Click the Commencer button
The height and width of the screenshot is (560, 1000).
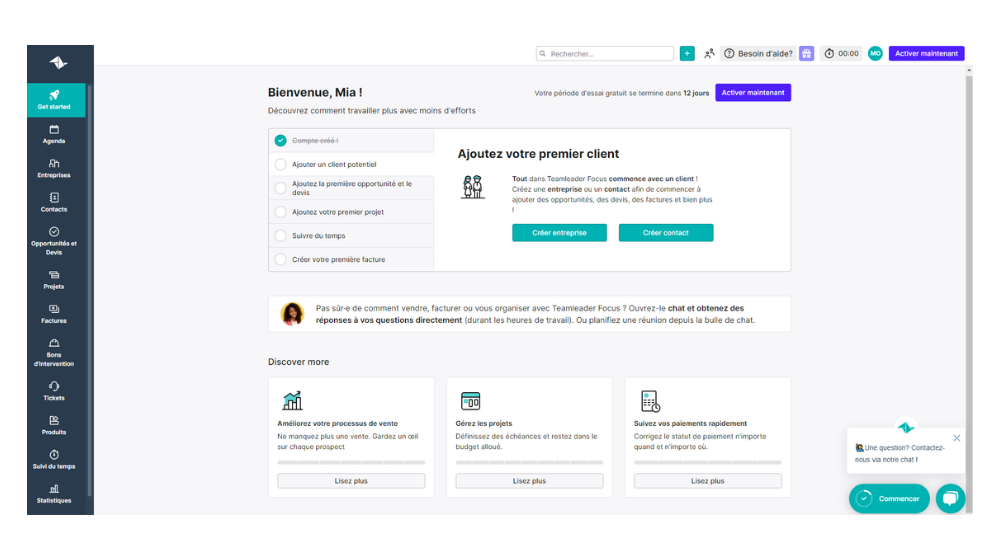tap(889, 499)
